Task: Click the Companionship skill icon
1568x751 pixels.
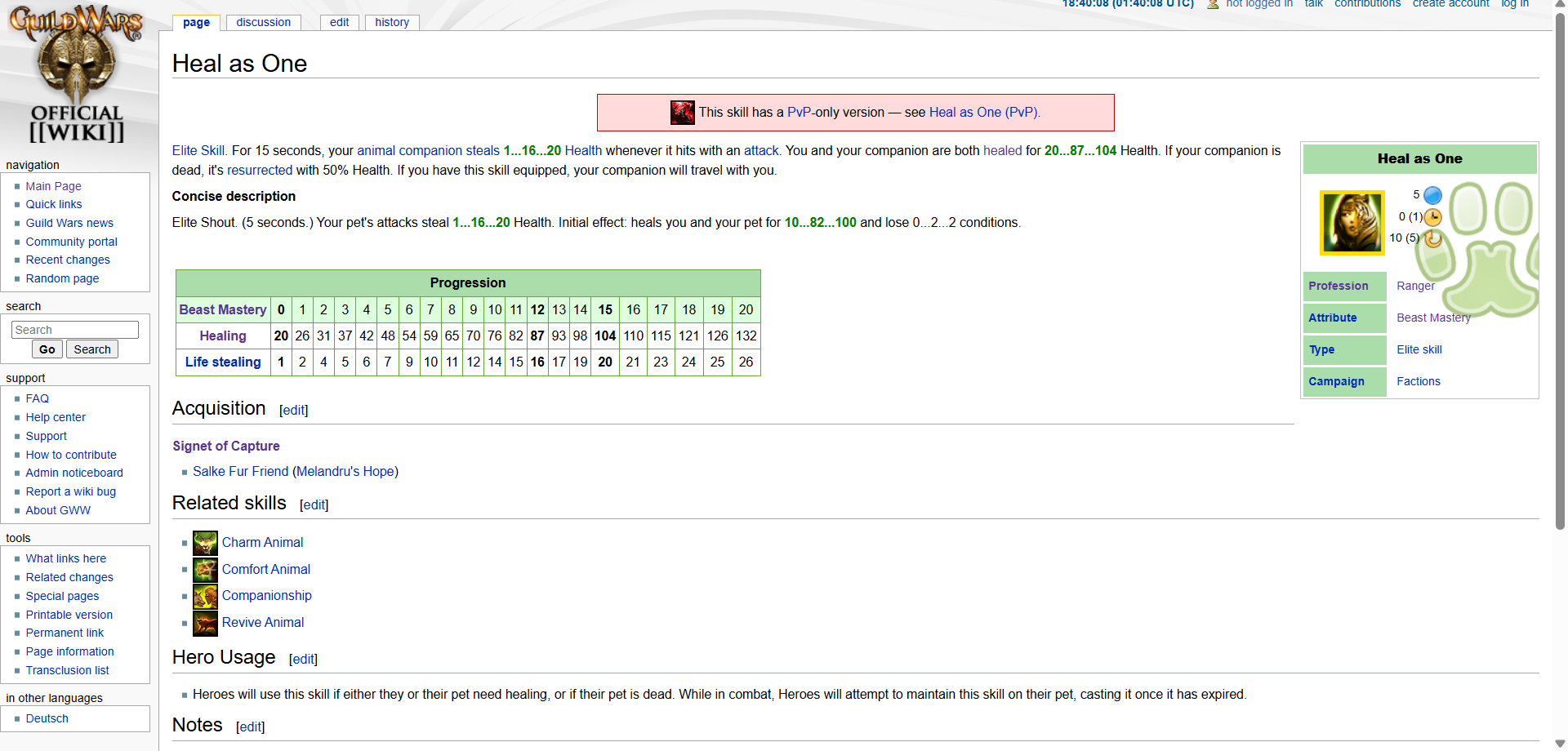Action: 205,596
